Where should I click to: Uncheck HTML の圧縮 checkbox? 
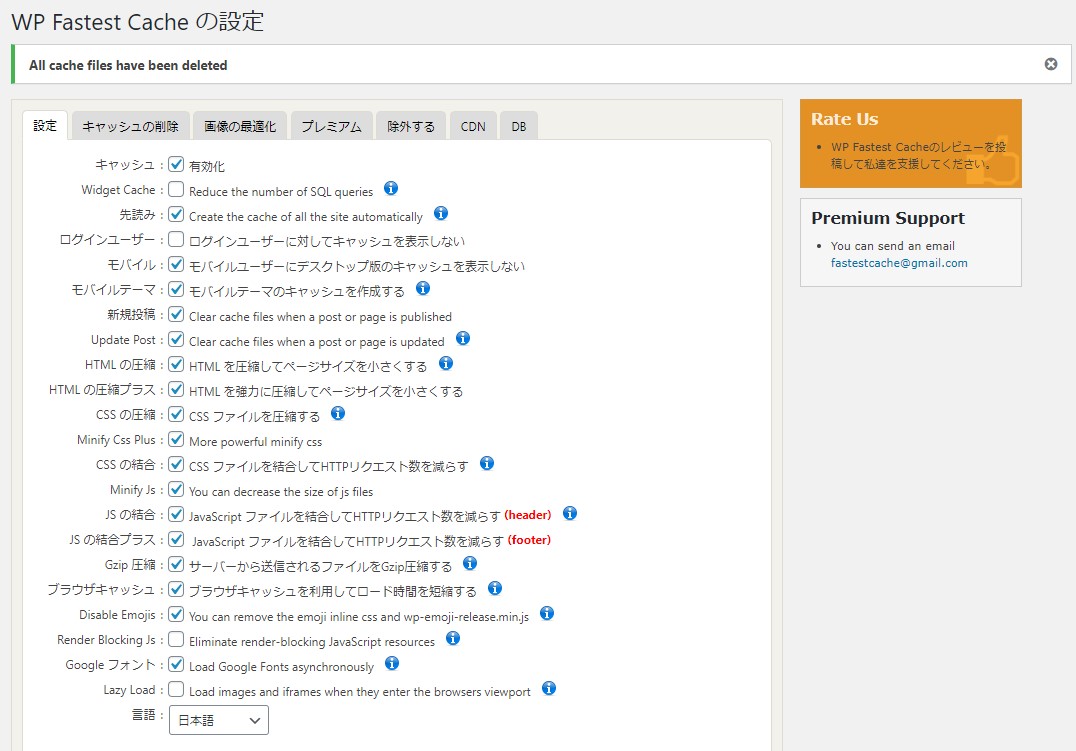(176, 364)
